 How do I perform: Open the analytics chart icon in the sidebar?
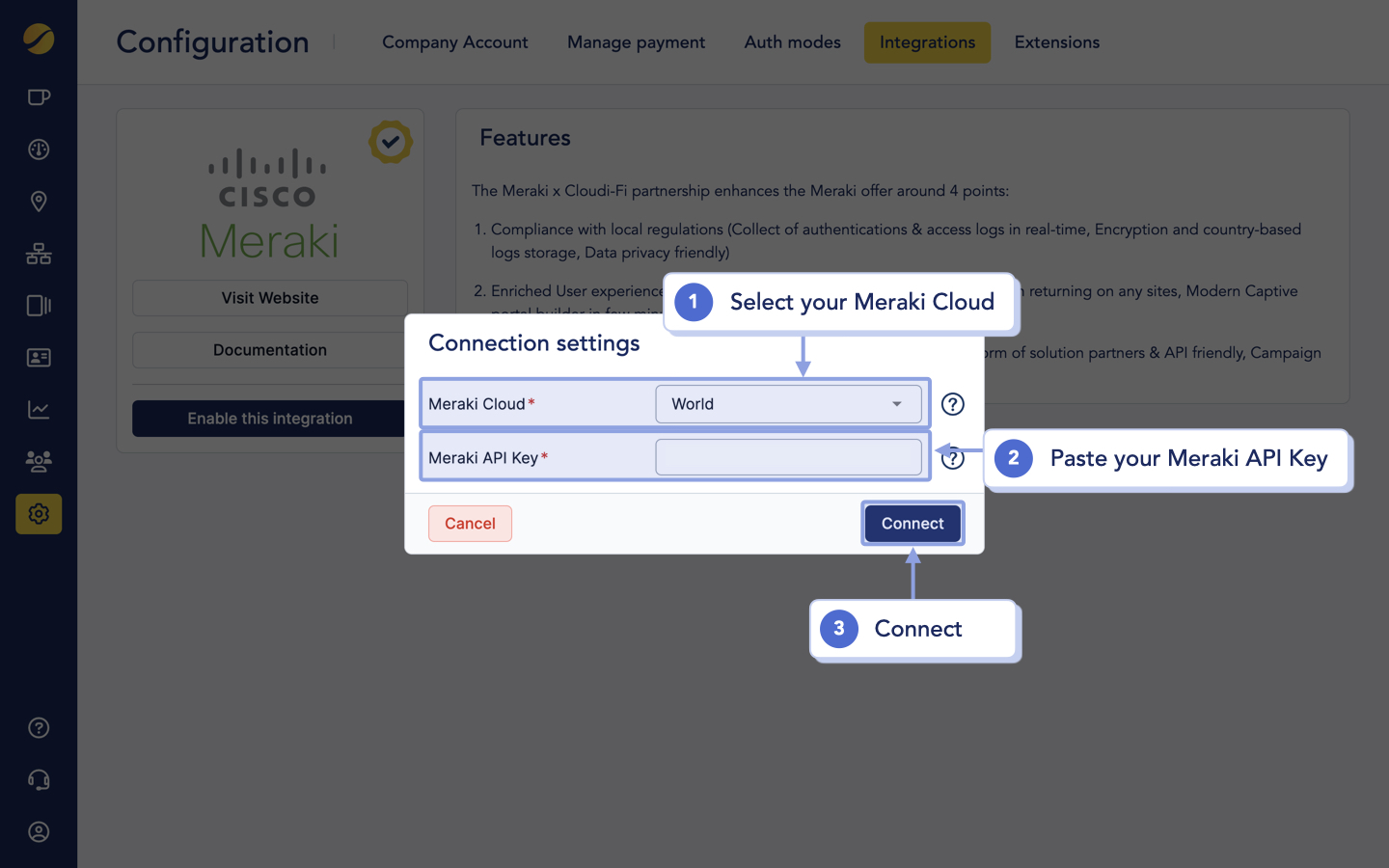(x=39, y=409)
